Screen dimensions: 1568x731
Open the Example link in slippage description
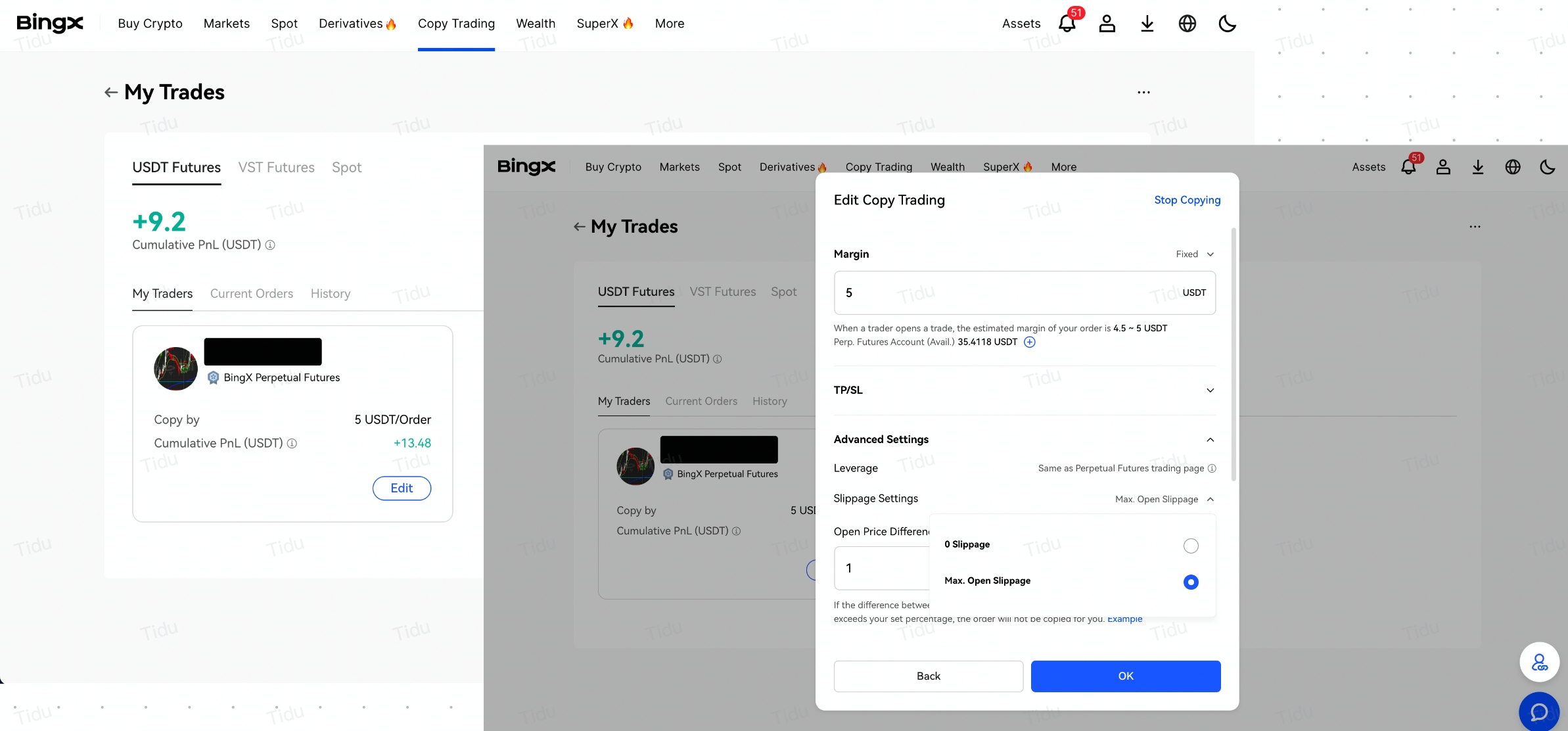[x=1125, y=619]
